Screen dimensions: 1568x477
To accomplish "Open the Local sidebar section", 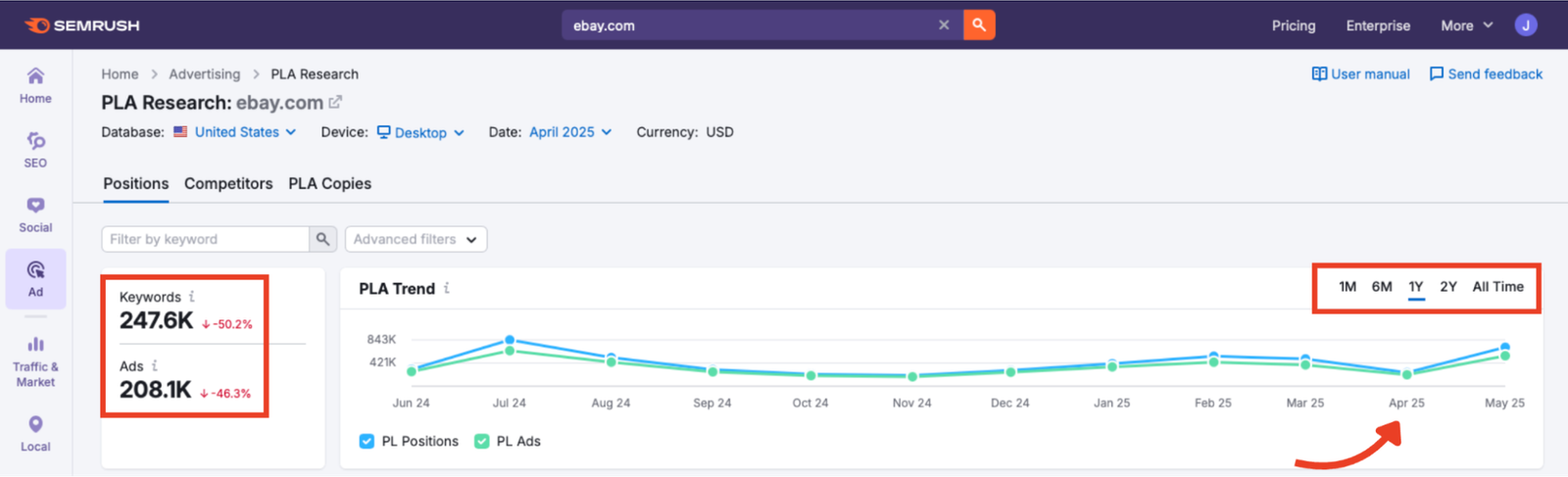I will [x=35, y=433].
